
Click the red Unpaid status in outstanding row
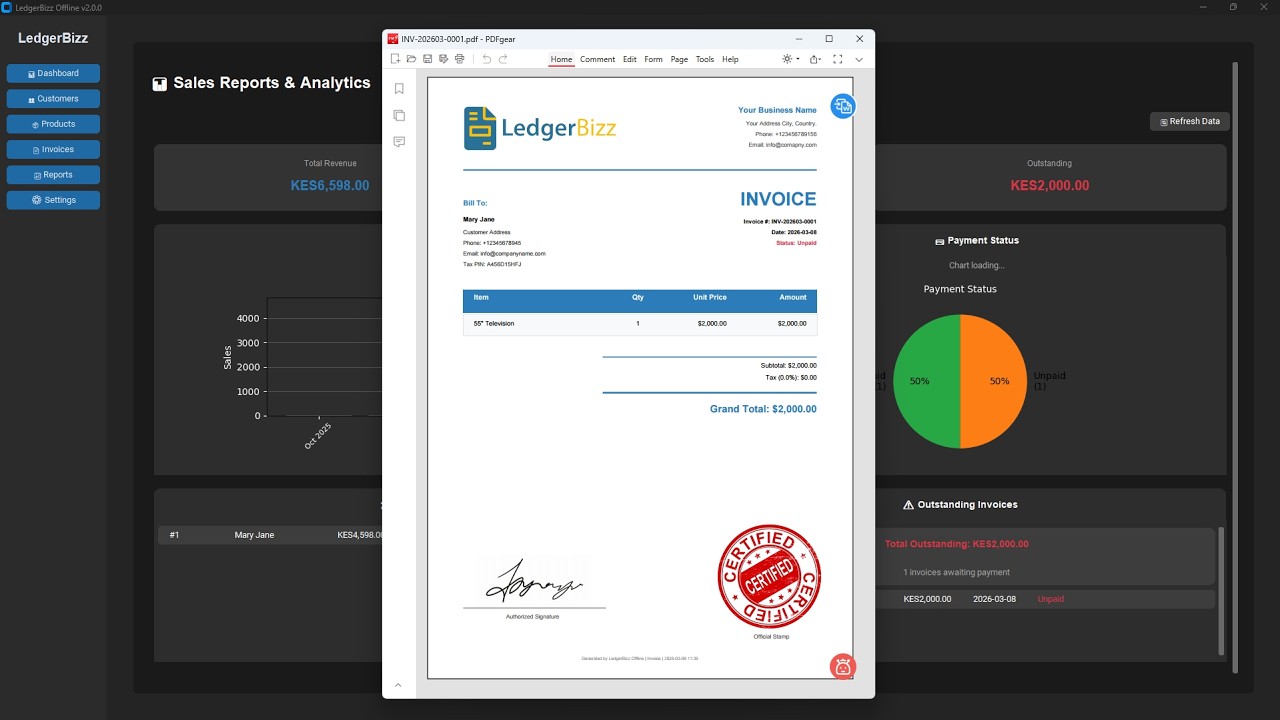point(1050,599)
